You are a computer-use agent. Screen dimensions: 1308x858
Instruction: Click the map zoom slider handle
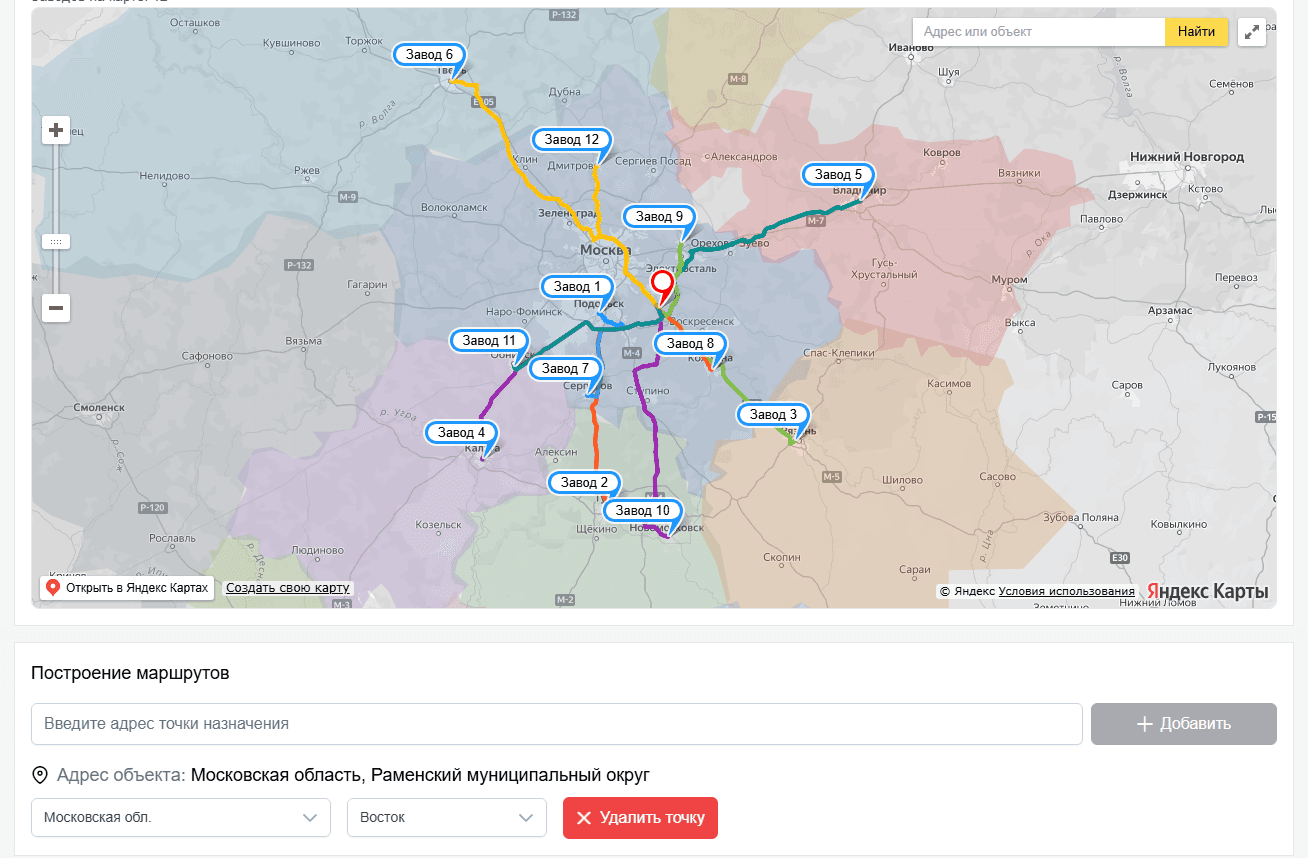click(x=56, y=241)
